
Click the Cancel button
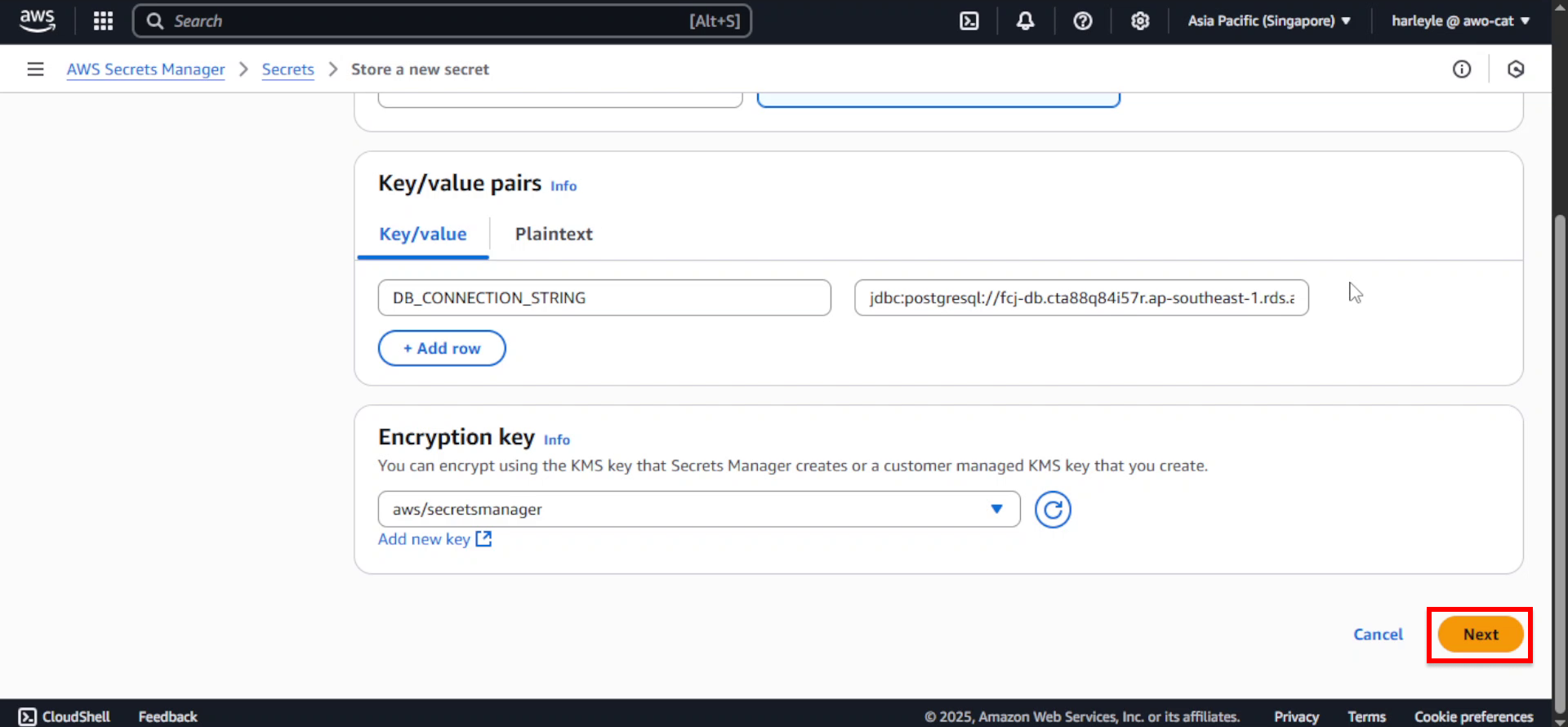point(1378,635)
